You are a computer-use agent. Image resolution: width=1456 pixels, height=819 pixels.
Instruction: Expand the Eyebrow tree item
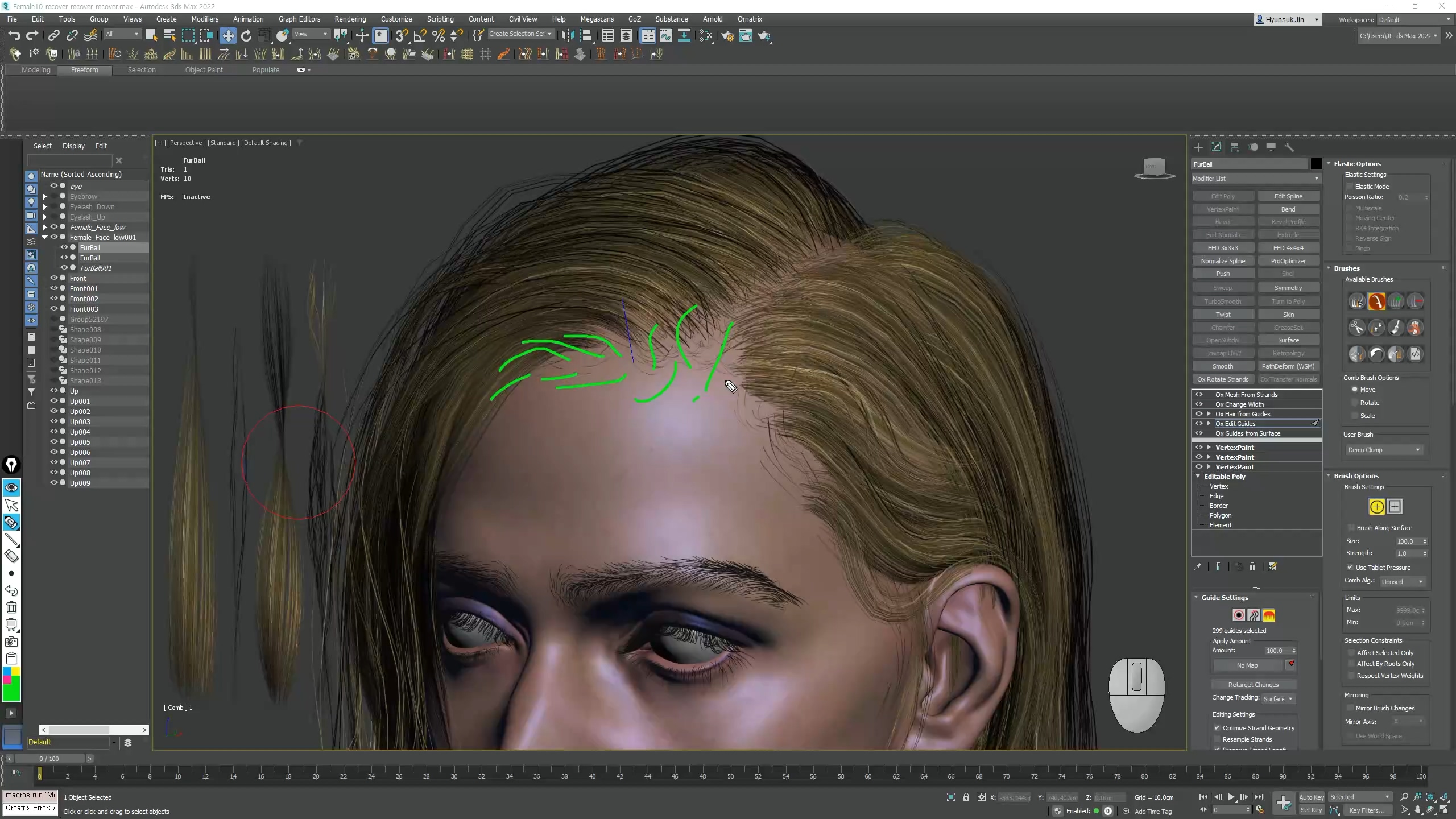[45, 197]
